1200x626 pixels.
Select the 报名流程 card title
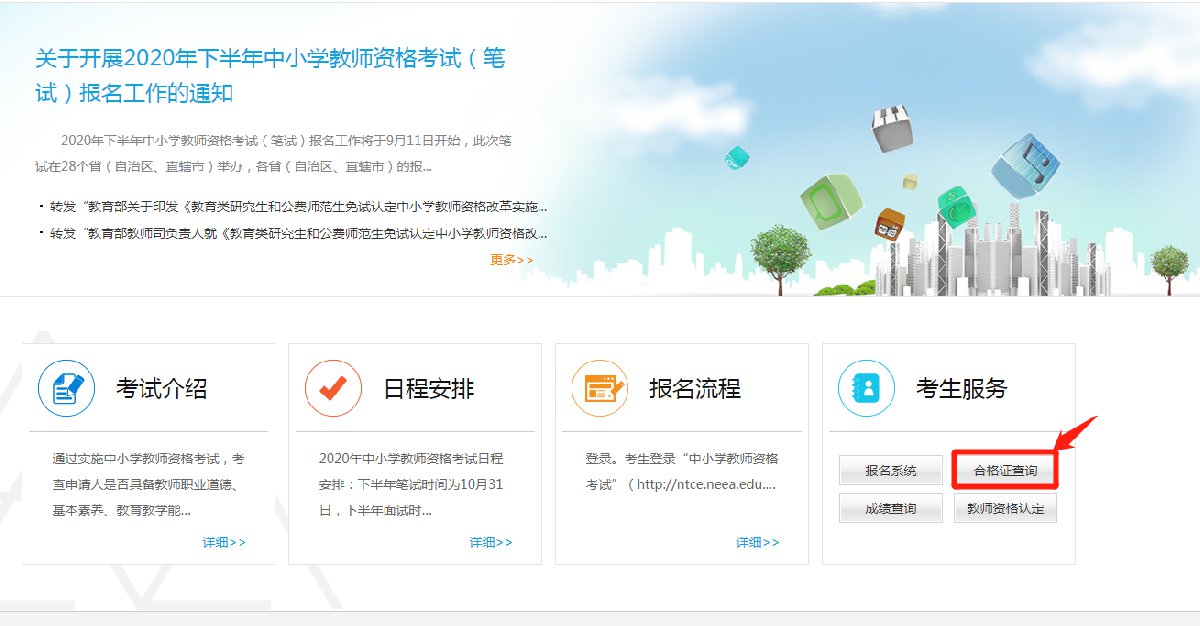pos(695,389)
